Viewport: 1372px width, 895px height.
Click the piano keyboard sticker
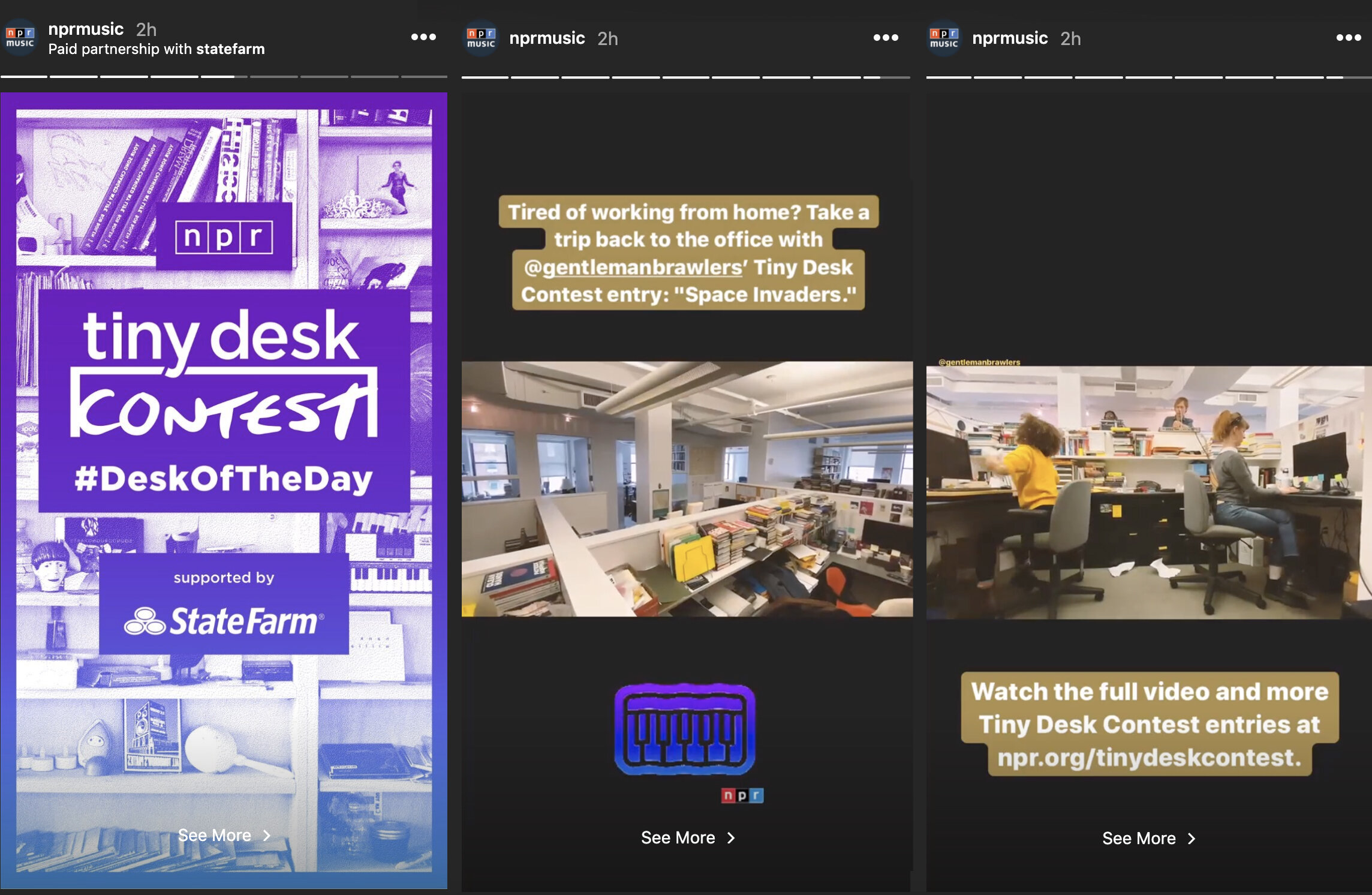pos(685,729)
